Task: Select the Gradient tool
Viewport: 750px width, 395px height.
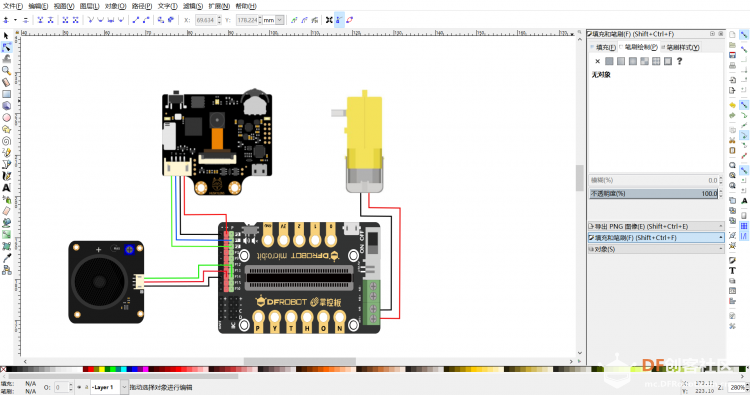Action: 6,234
